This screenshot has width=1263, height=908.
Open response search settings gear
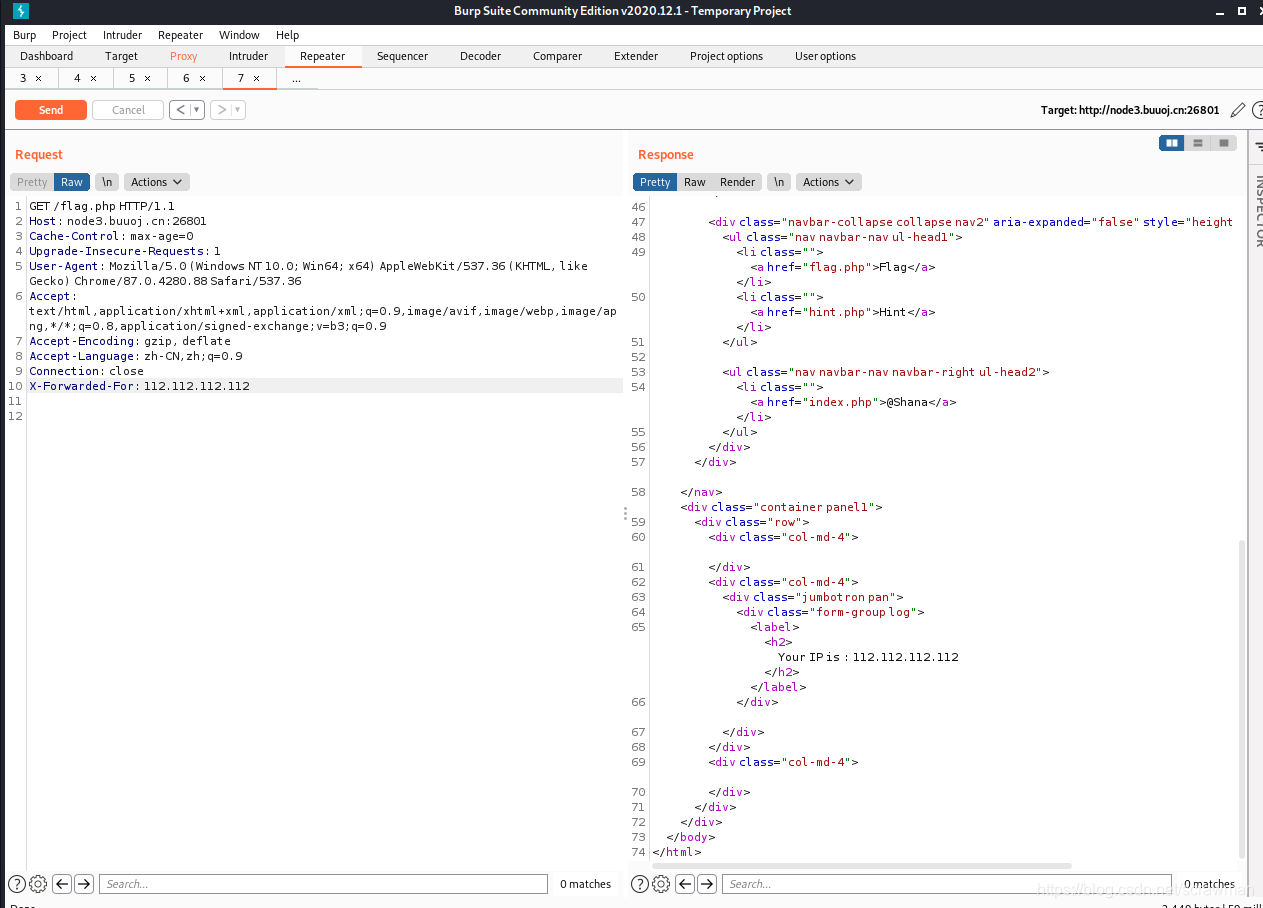[x=661, y=884]
